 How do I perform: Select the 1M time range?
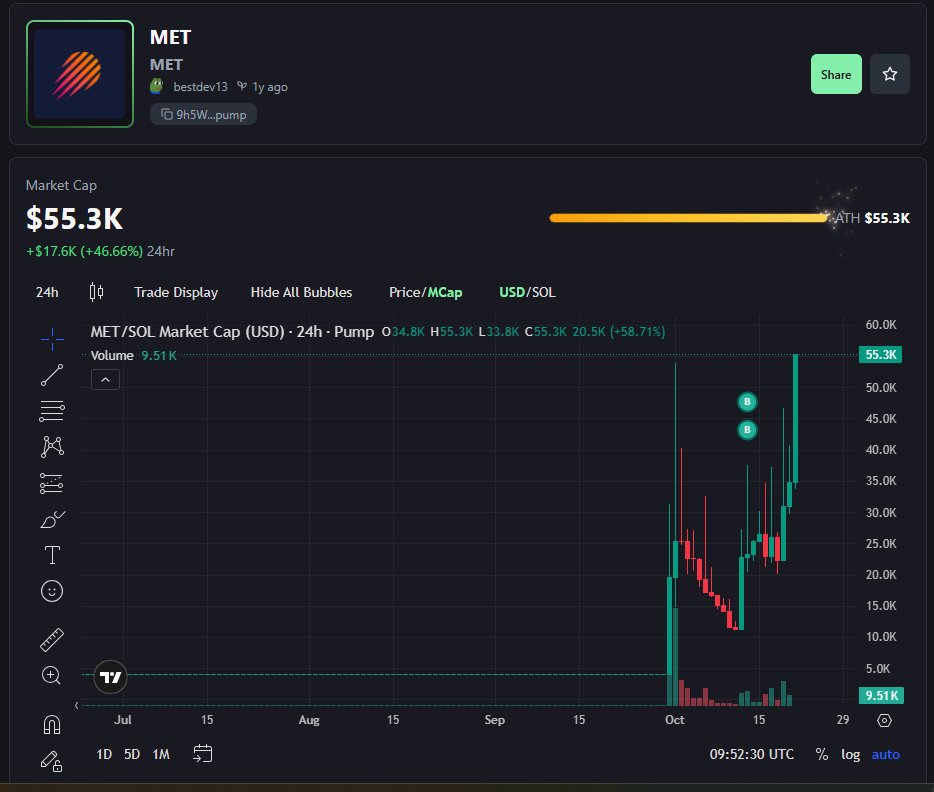click(x=161, y=754)
